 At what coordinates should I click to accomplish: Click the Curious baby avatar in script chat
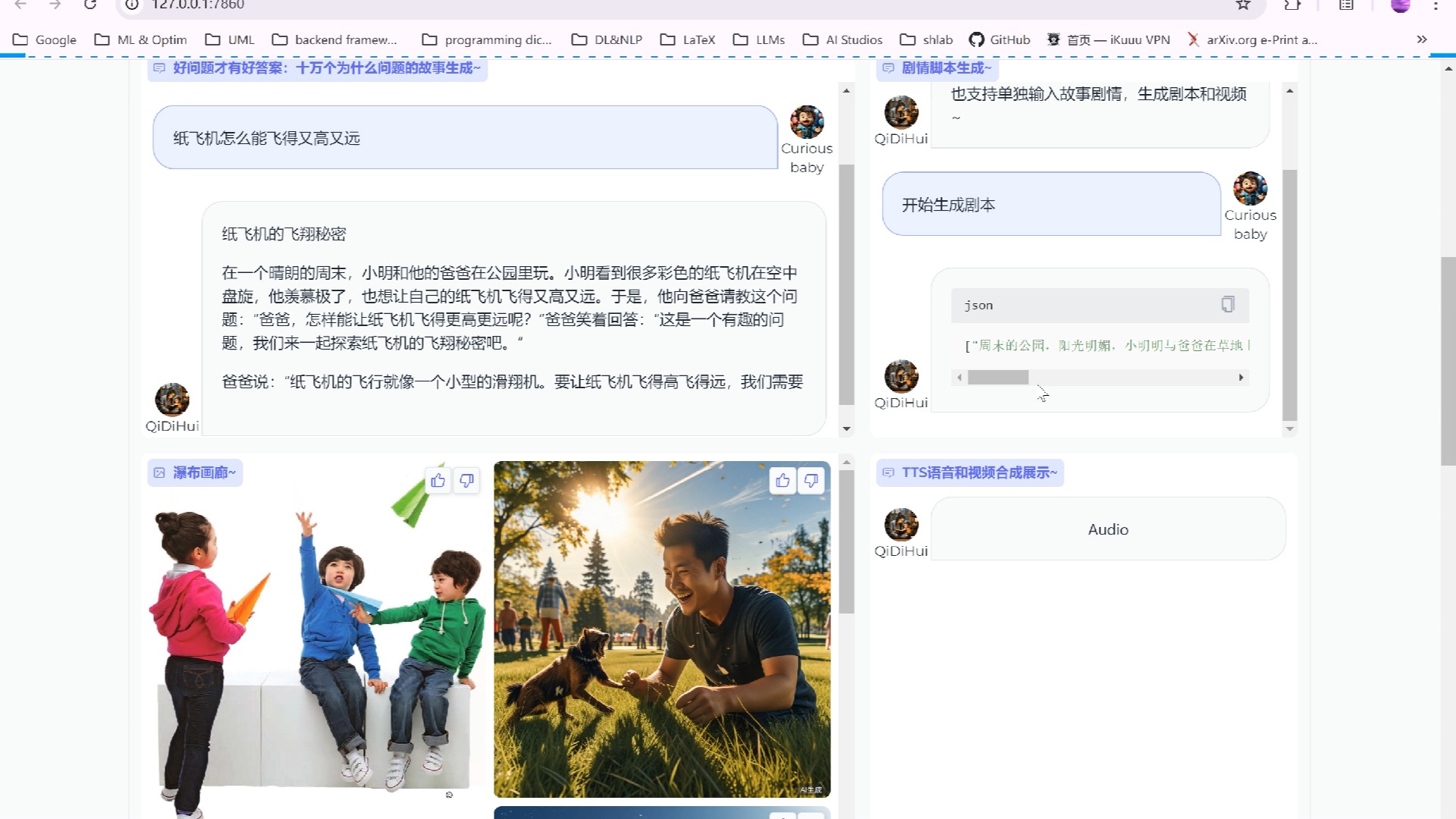click(1250, 189)
